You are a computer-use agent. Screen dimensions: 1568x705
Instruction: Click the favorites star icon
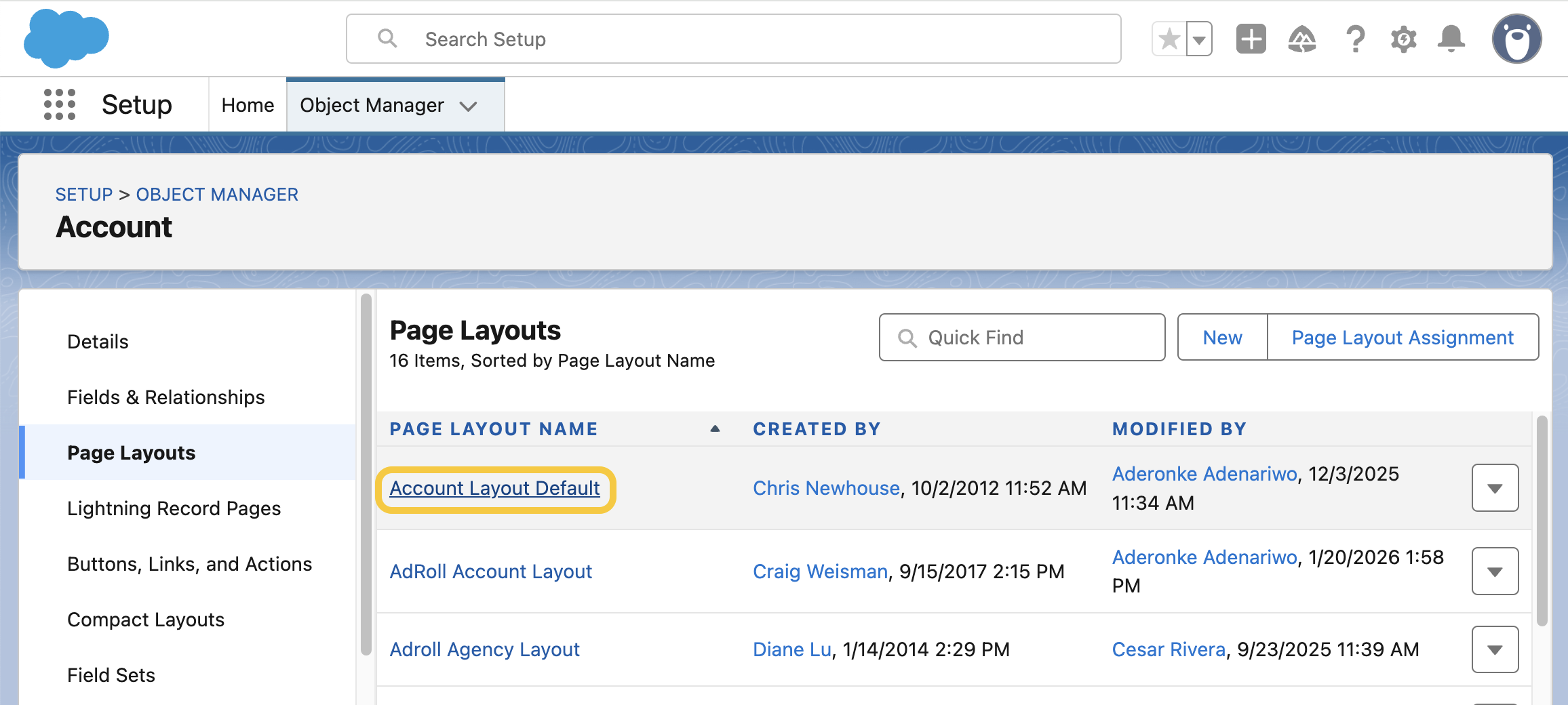point(1169,39)
